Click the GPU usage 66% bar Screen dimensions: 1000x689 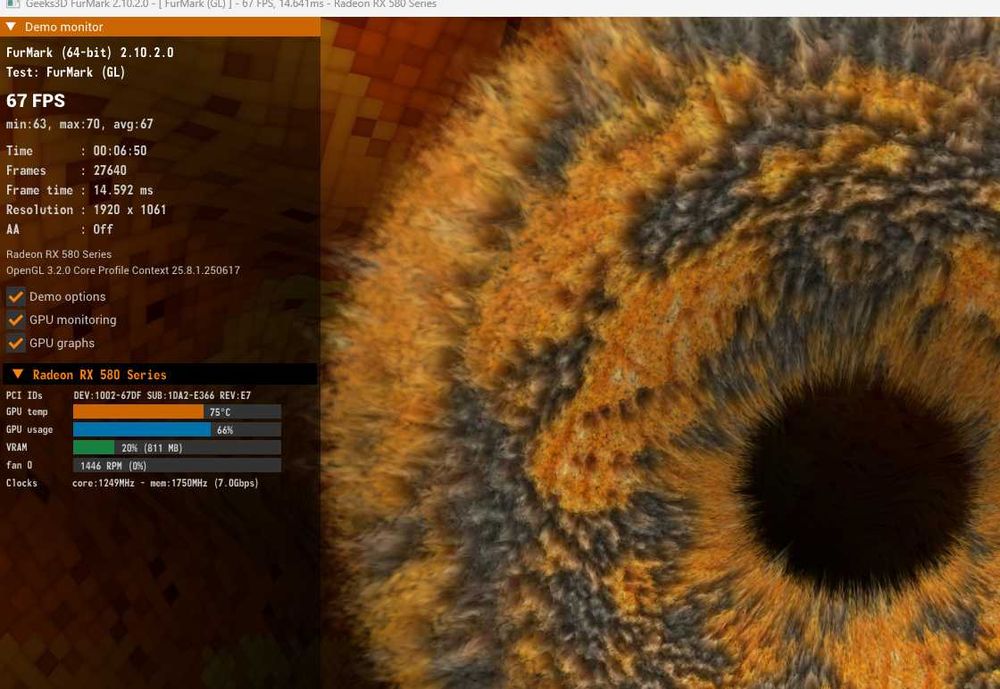[x=177, y=430]
